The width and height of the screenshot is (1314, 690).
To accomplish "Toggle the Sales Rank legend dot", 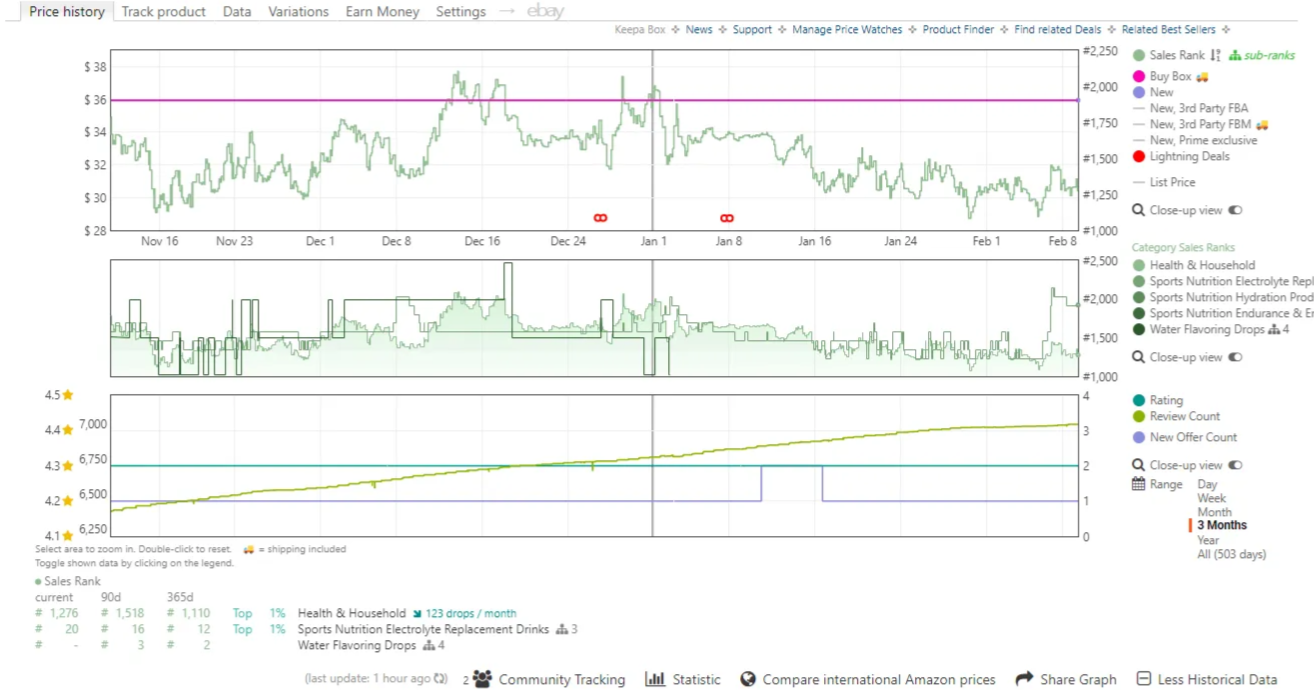I will (x=1138, y=56).
